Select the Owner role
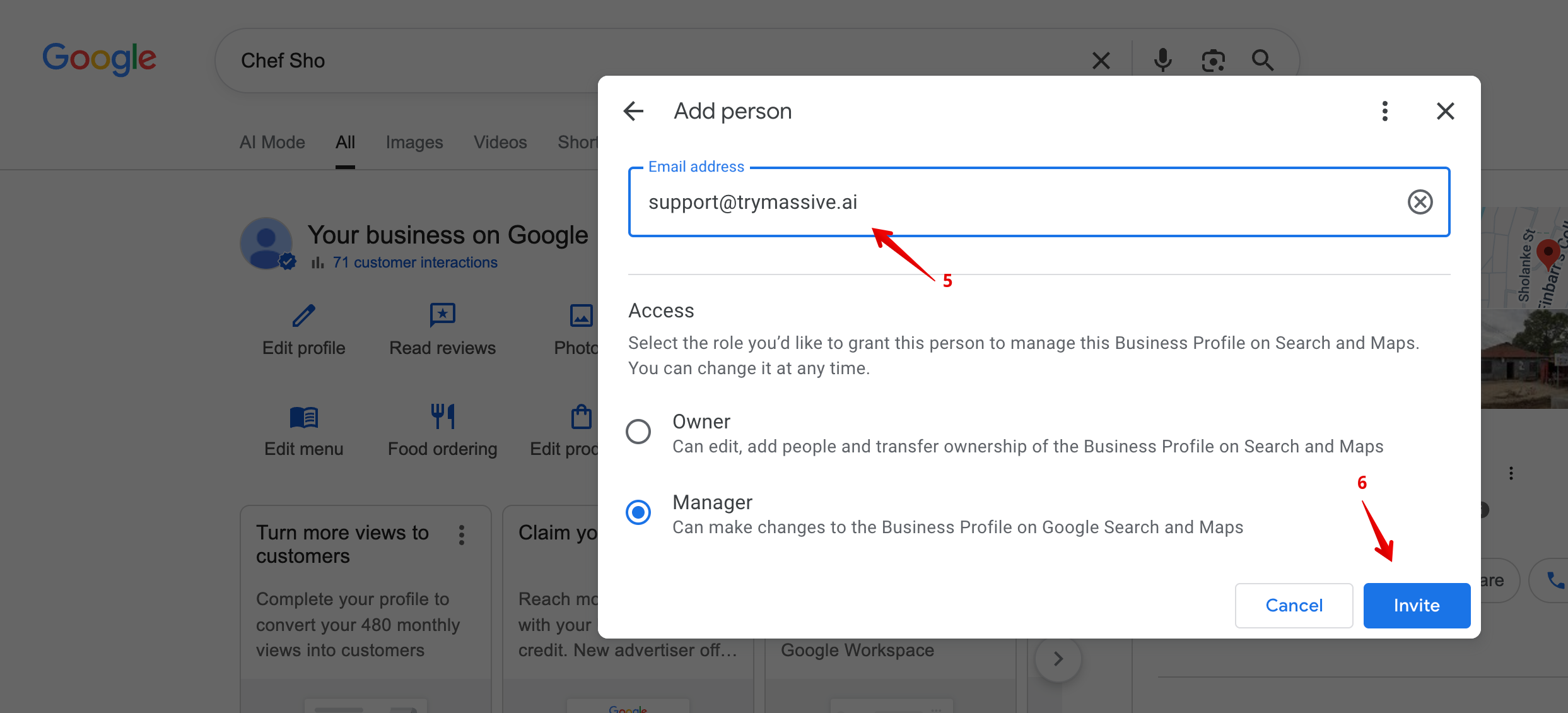 tap(638, 432)
